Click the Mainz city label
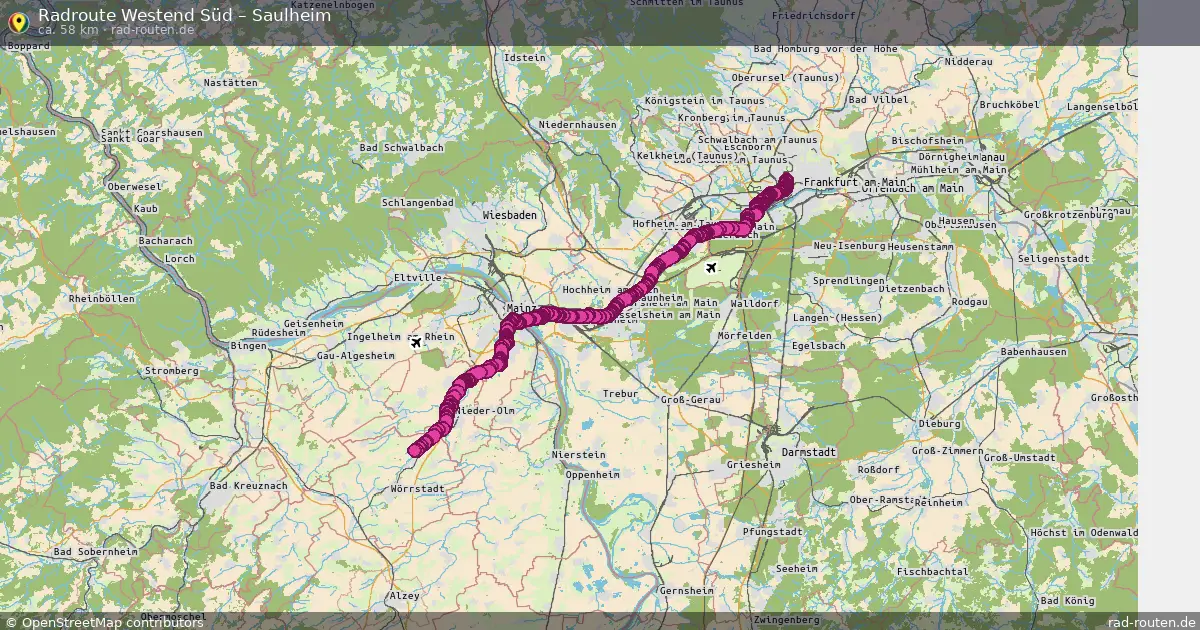The image size is (1200, 630). (x=522, y=308)
